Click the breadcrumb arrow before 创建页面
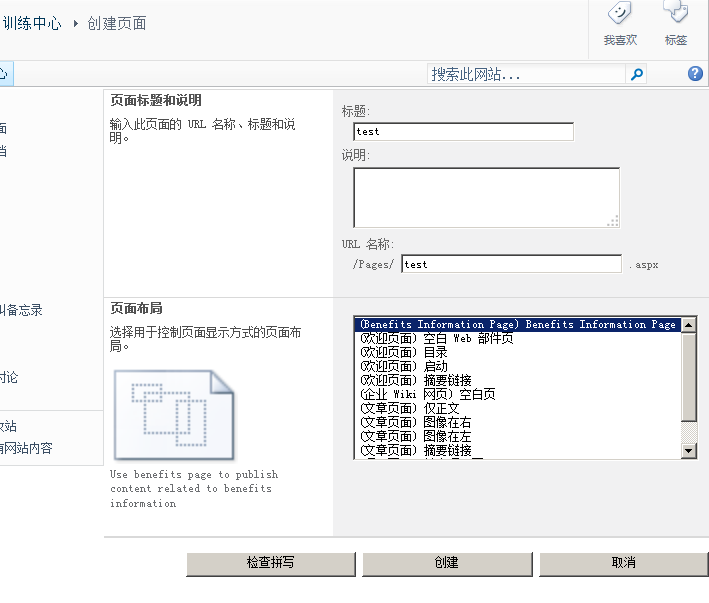 click(x=76, y=23)
